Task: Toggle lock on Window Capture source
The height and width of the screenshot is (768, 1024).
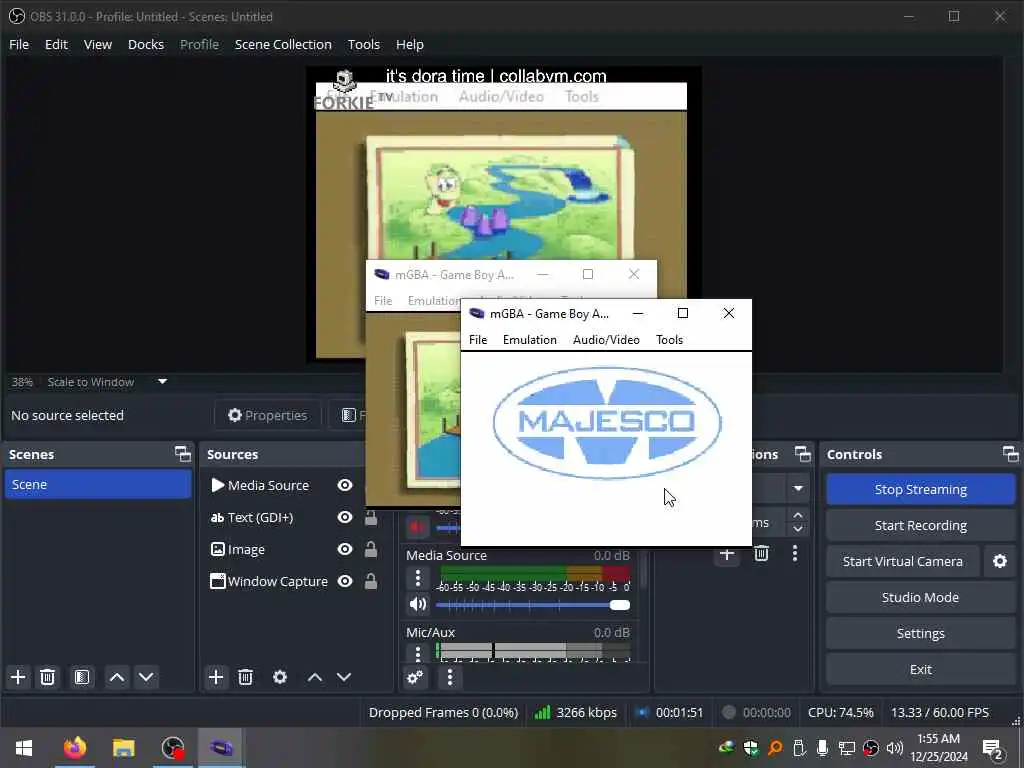Action: [x=371, y=581]
